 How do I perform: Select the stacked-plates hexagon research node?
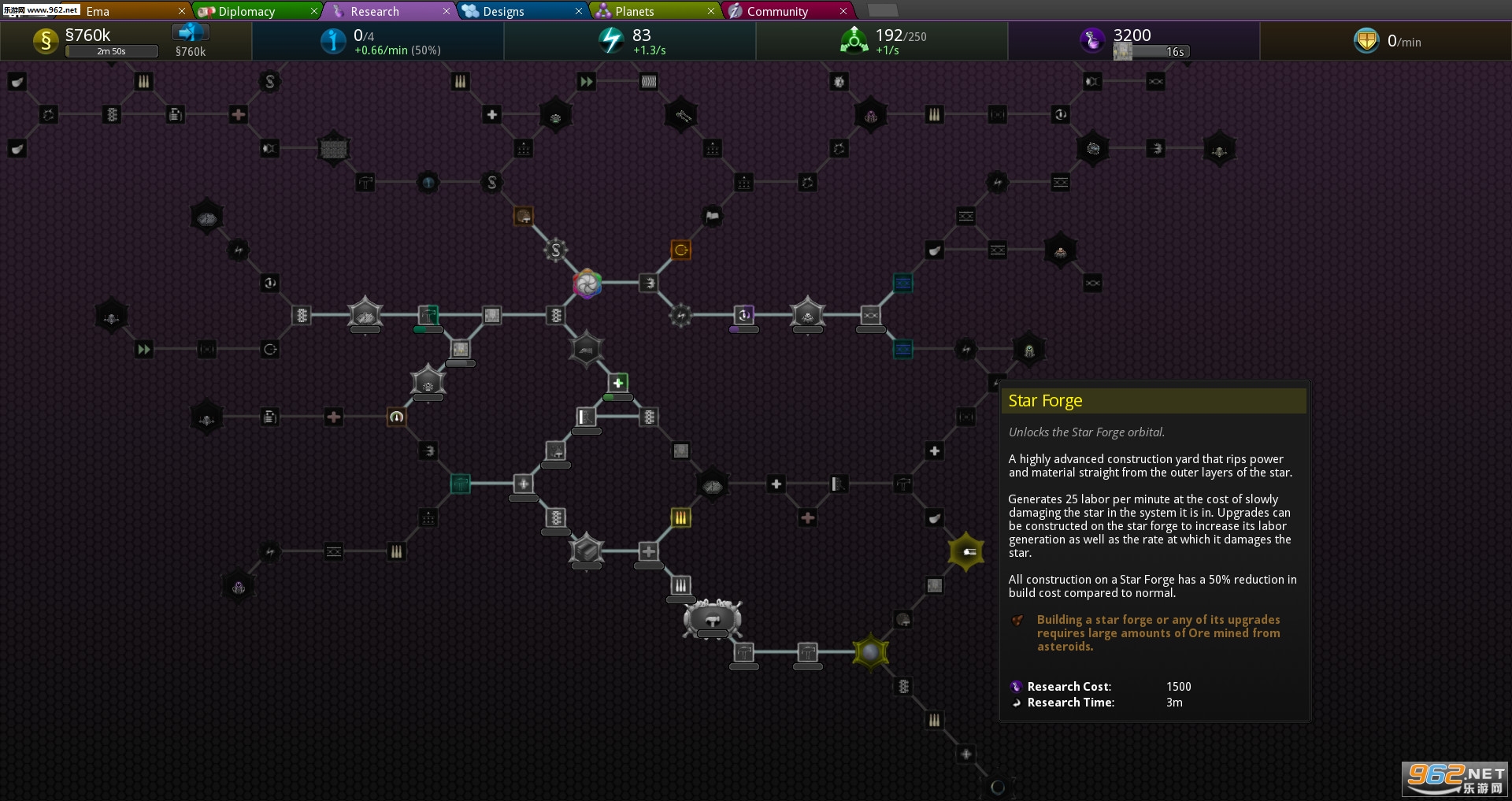pyautogui.click(x=586, y=550)
